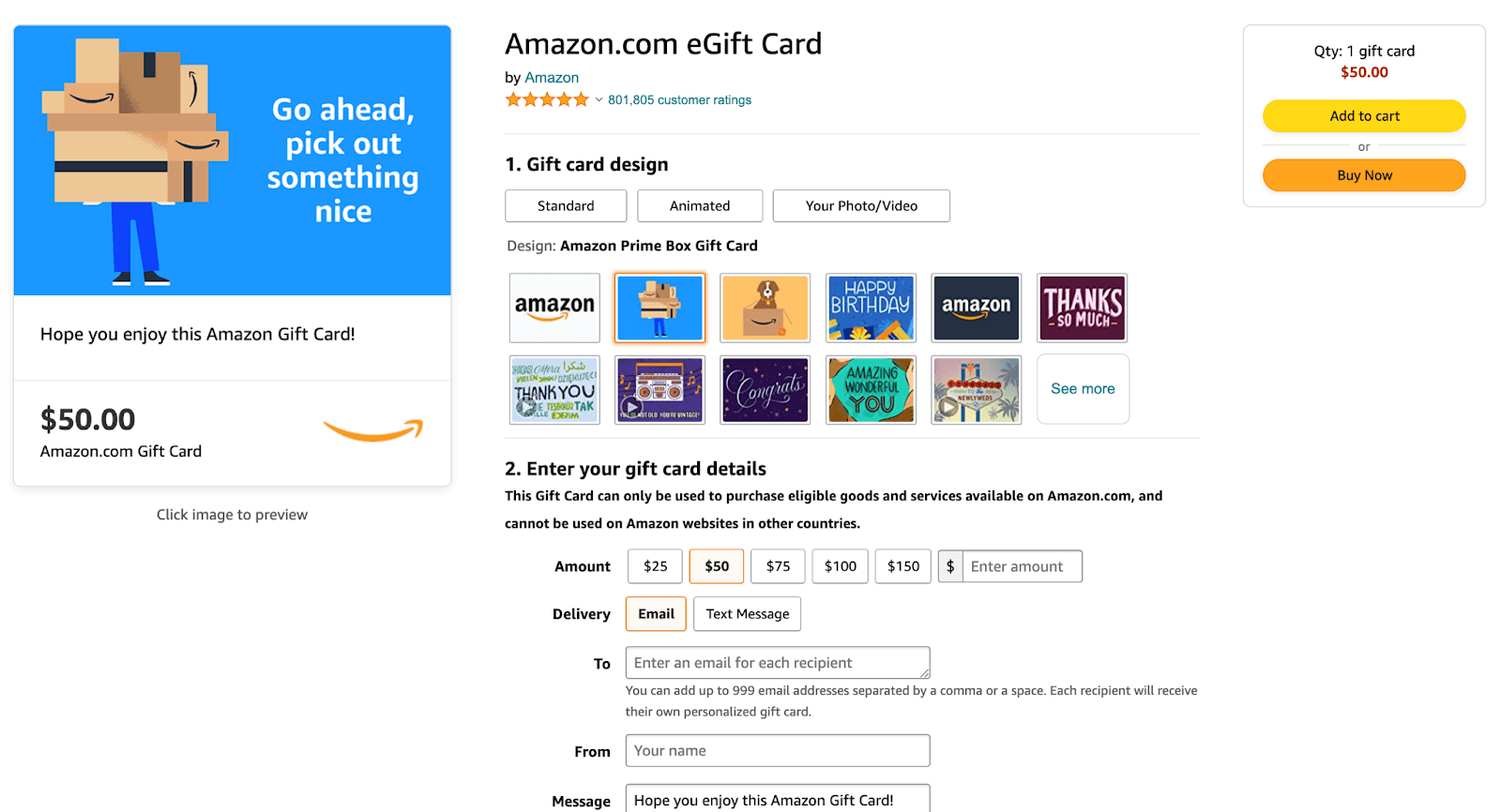Choose the dog-in-a-box gift card design
1501x812 pixels.
pos(765,308)
